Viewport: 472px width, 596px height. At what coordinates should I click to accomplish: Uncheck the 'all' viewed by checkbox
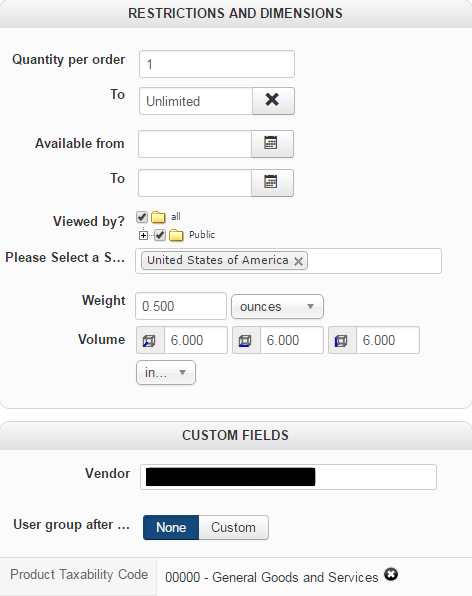142,217
